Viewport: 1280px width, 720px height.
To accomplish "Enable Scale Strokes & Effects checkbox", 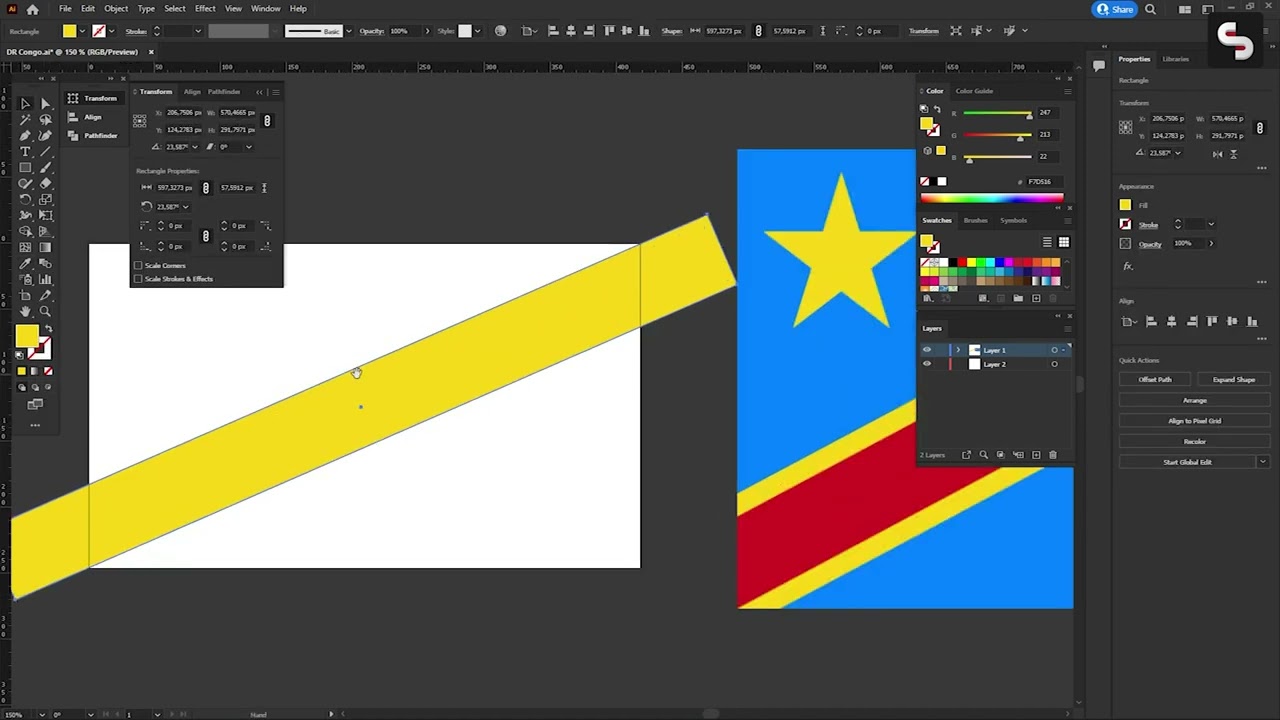I will pos(138,279).
